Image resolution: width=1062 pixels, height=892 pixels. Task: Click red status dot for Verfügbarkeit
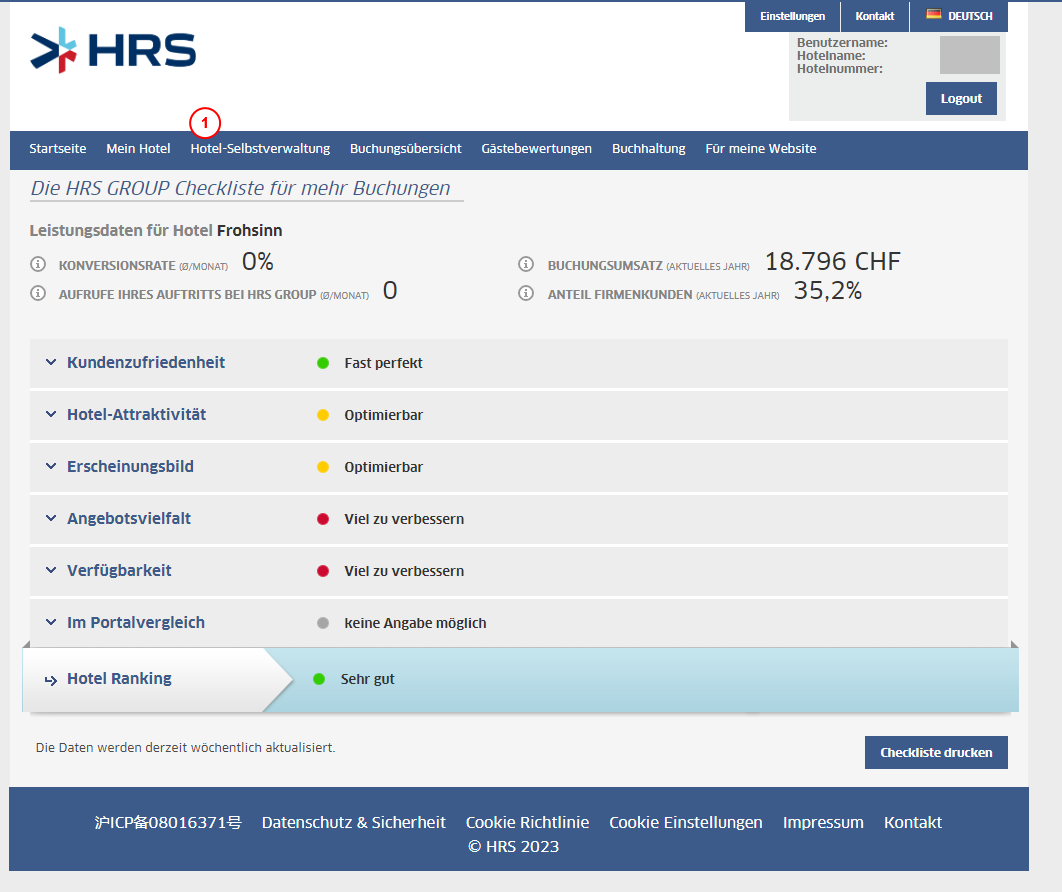pyautogui.click(x=323, y=571)
